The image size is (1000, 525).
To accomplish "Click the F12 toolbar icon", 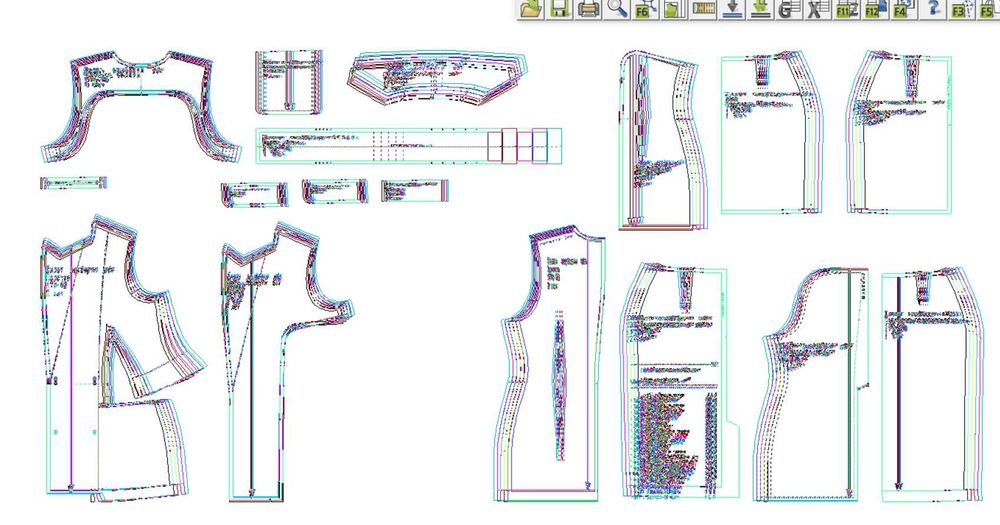I will (876, 9).
